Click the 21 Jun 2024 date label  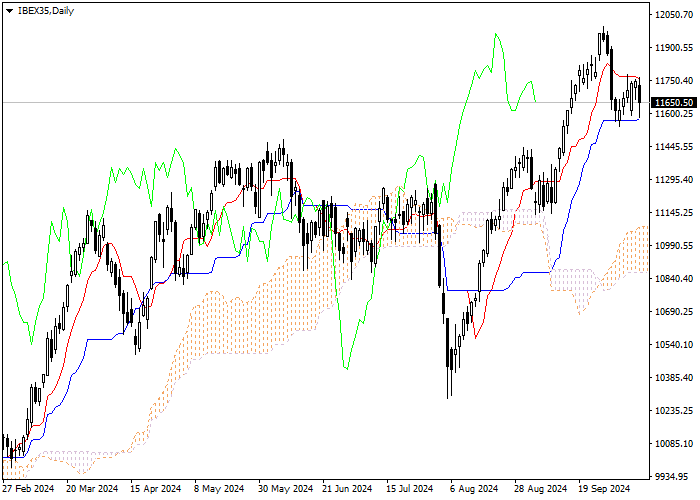click(347, 489)
